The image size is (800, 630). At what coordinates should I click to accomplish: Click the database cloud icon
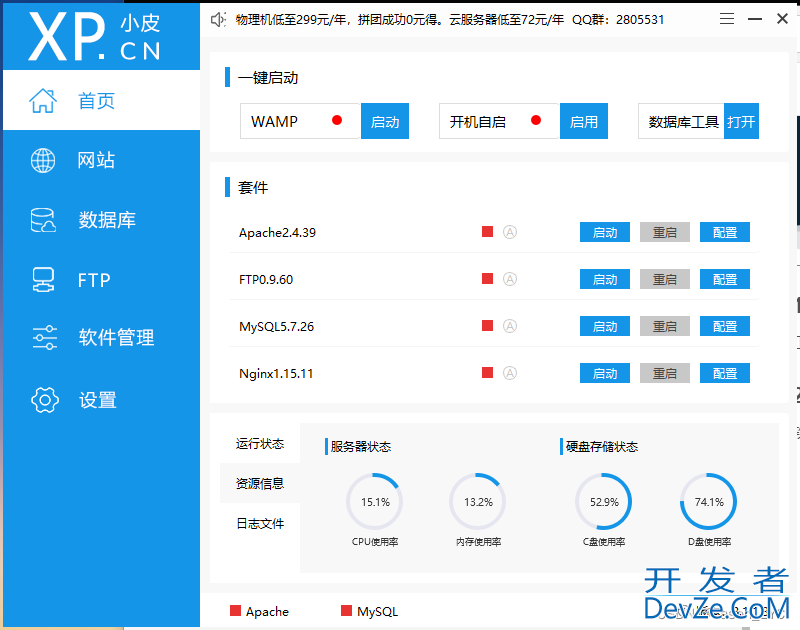pyautogui.click(x=43, y=220)
